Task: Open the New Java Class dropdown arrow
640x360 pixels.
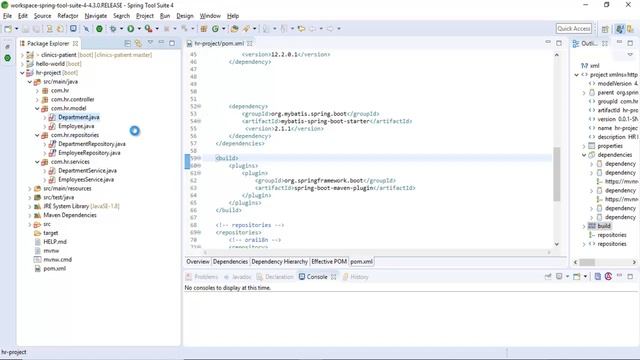Action: click(223, 29)
